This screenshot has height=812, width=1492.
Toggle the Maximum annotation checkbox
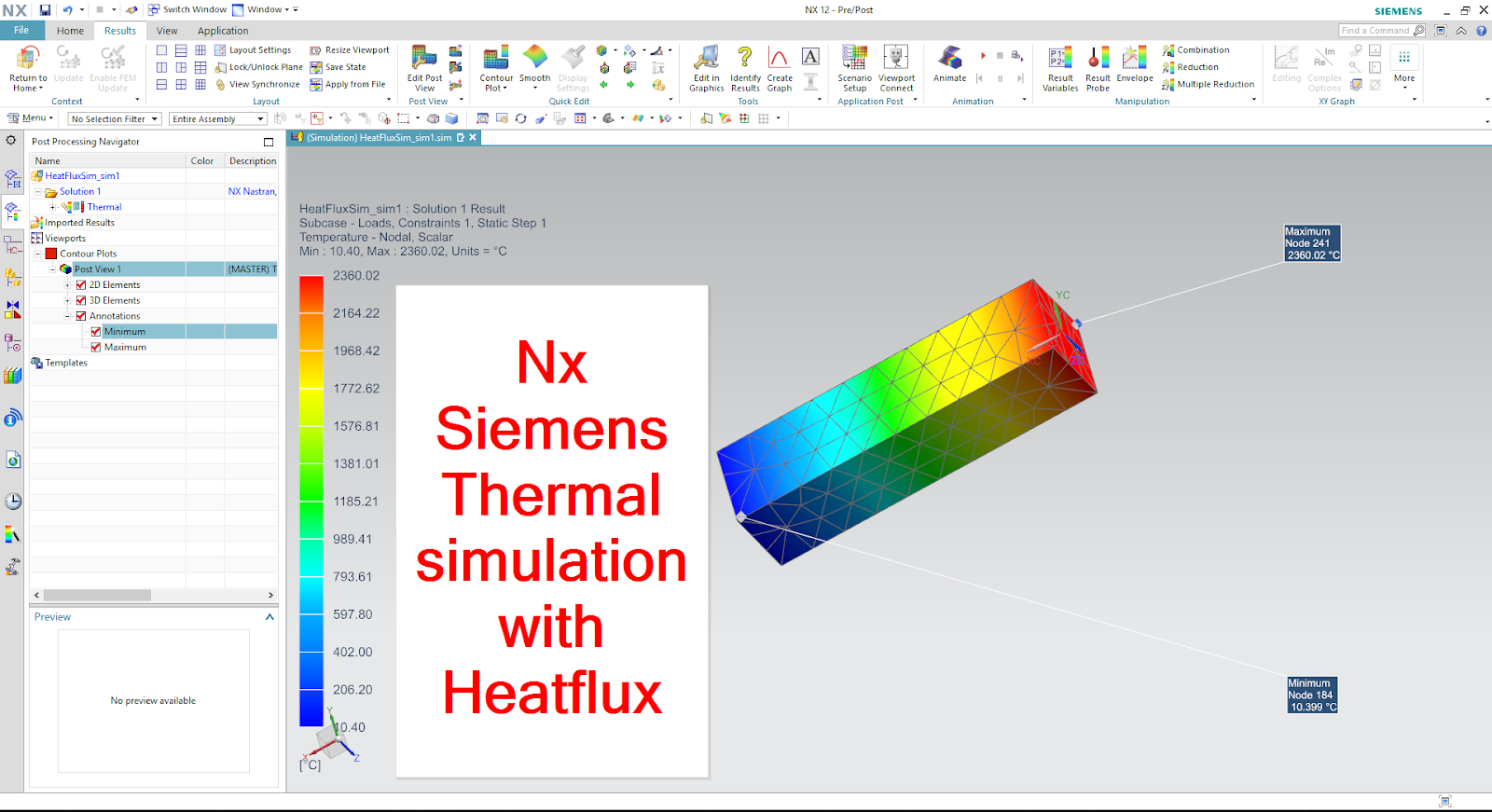click(x=96, y=347)
